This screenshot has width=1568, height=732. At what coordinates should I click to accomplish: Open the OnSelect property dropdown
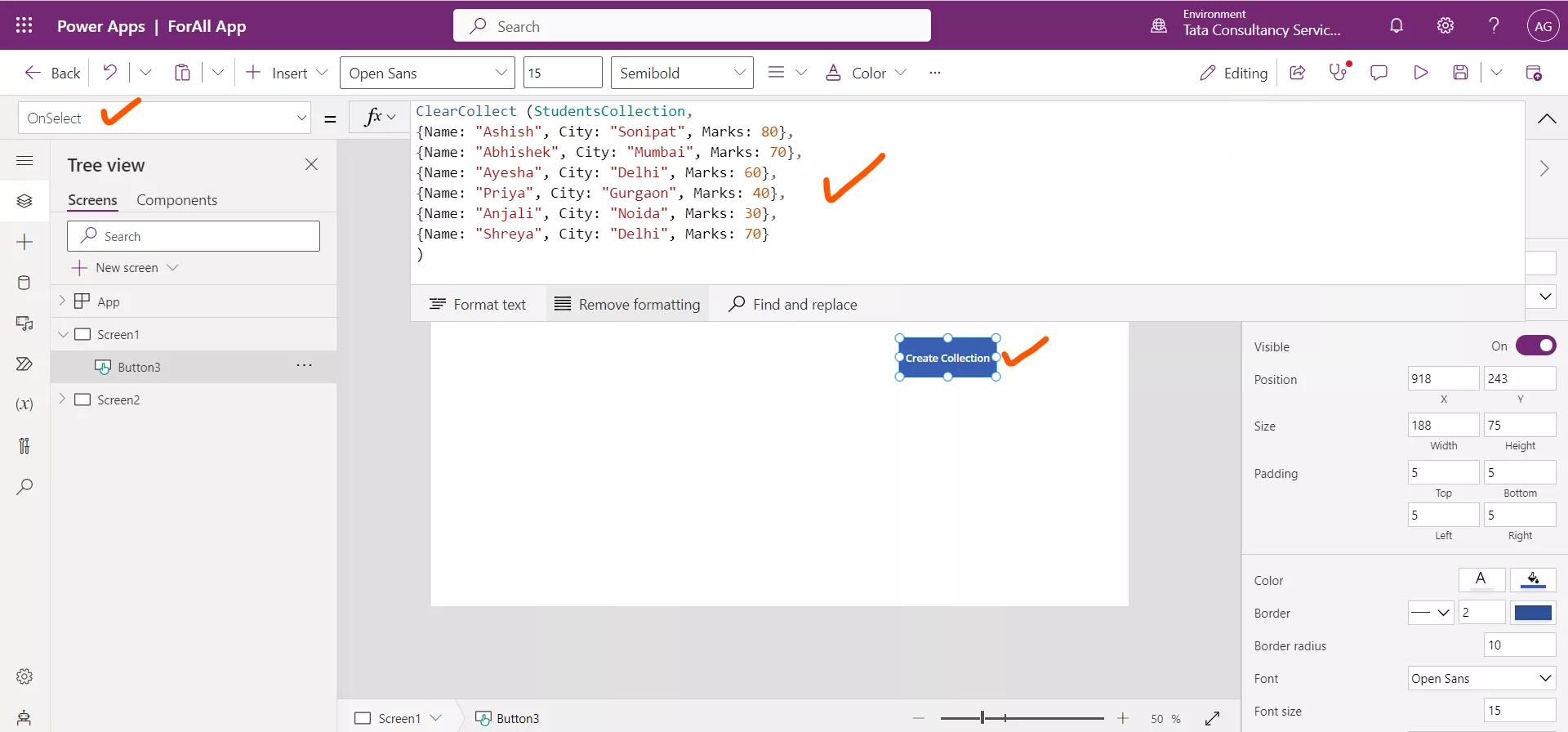[164, 118]
